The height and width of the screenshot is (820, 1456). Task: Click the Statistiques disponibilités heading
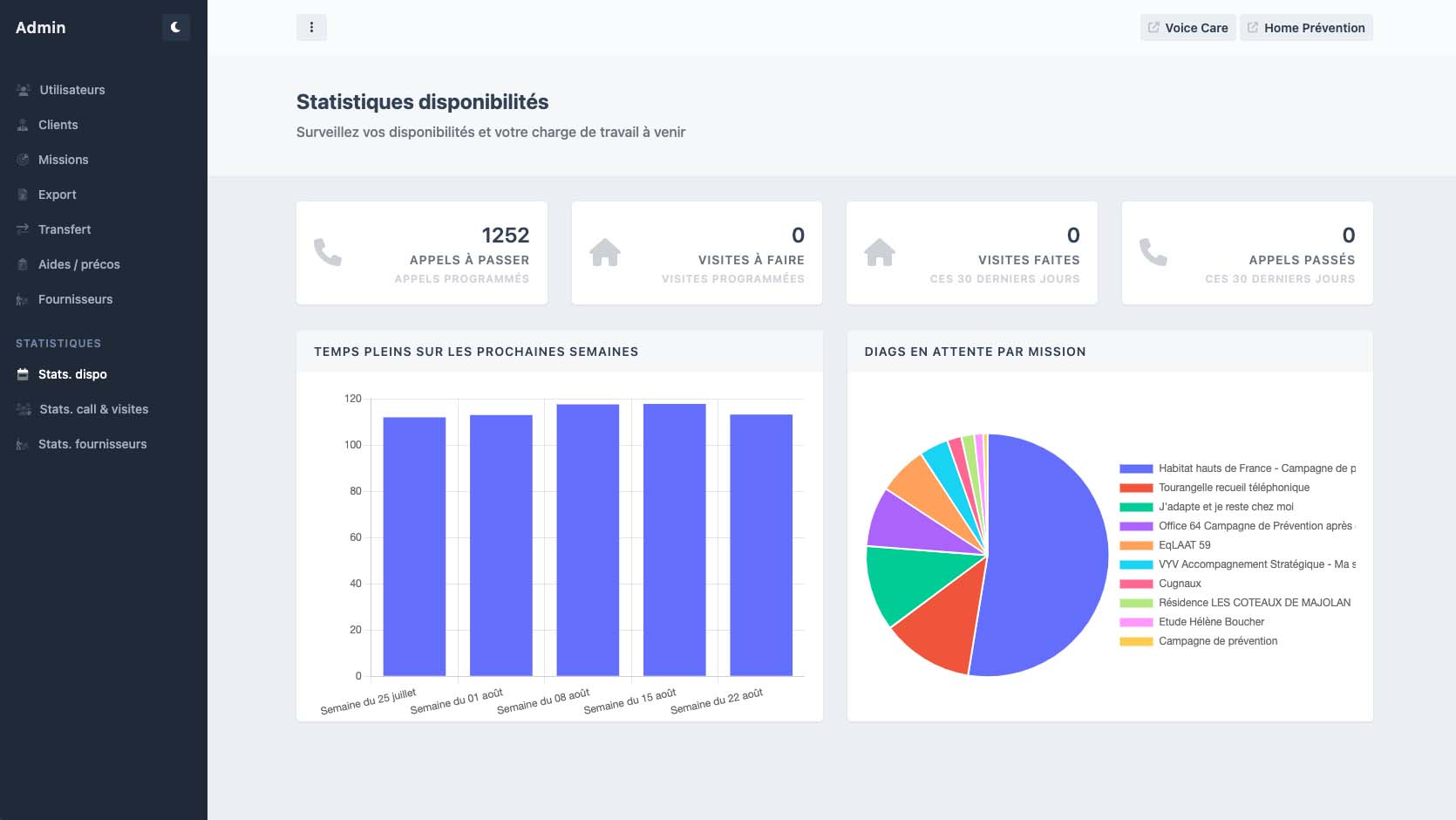point(422,102)
